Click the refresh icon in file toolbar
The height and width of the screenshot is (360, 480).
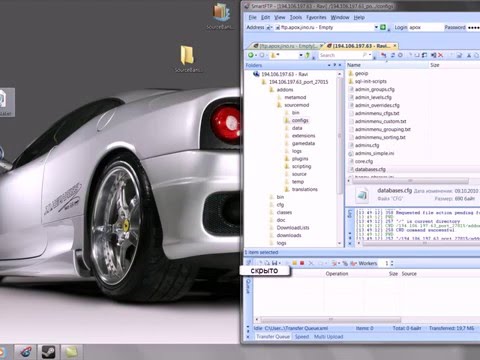coord(393,55)
